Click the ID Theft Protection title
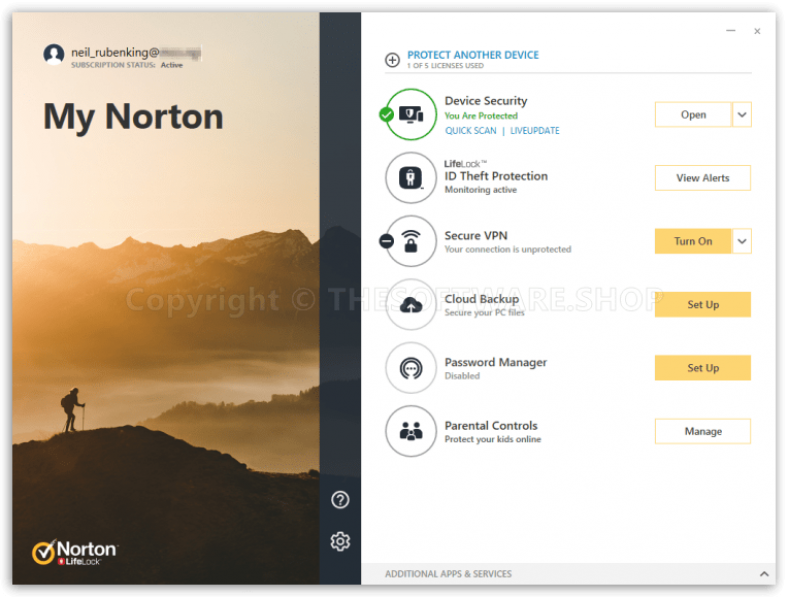 [x=496, y=176]
